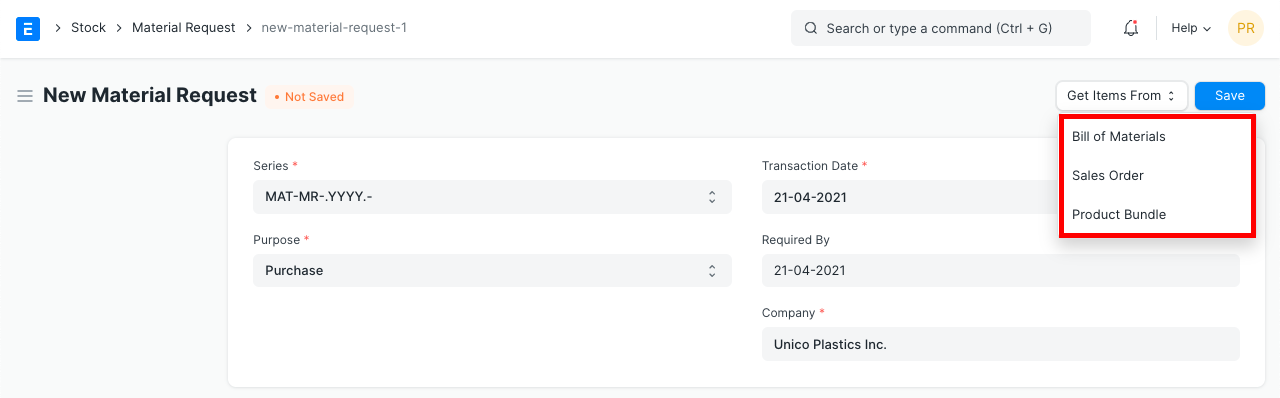Open the notifications bell icon
This screenshot has height=398, width=1280.
coord(1131,28)
